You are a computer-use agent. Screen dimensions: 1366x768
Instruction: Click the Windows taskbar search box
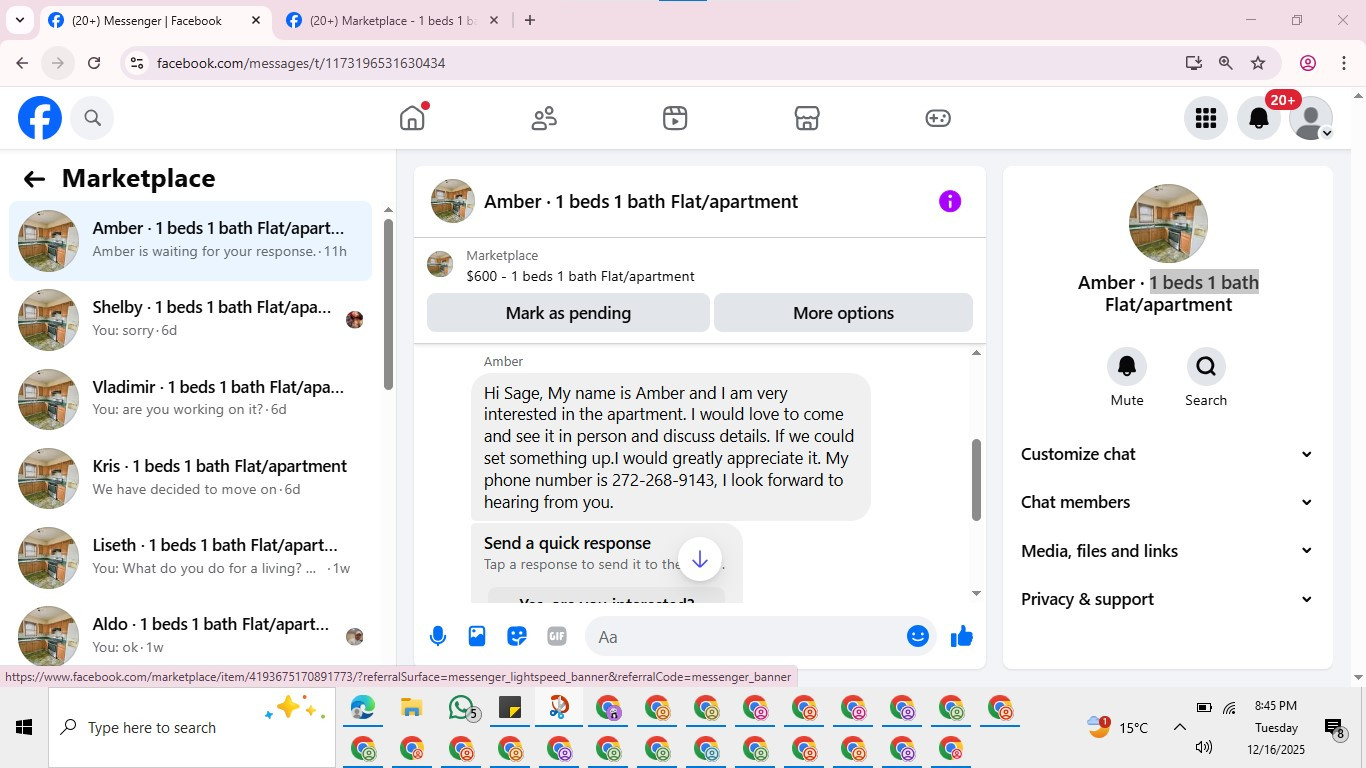coord(192,728)
